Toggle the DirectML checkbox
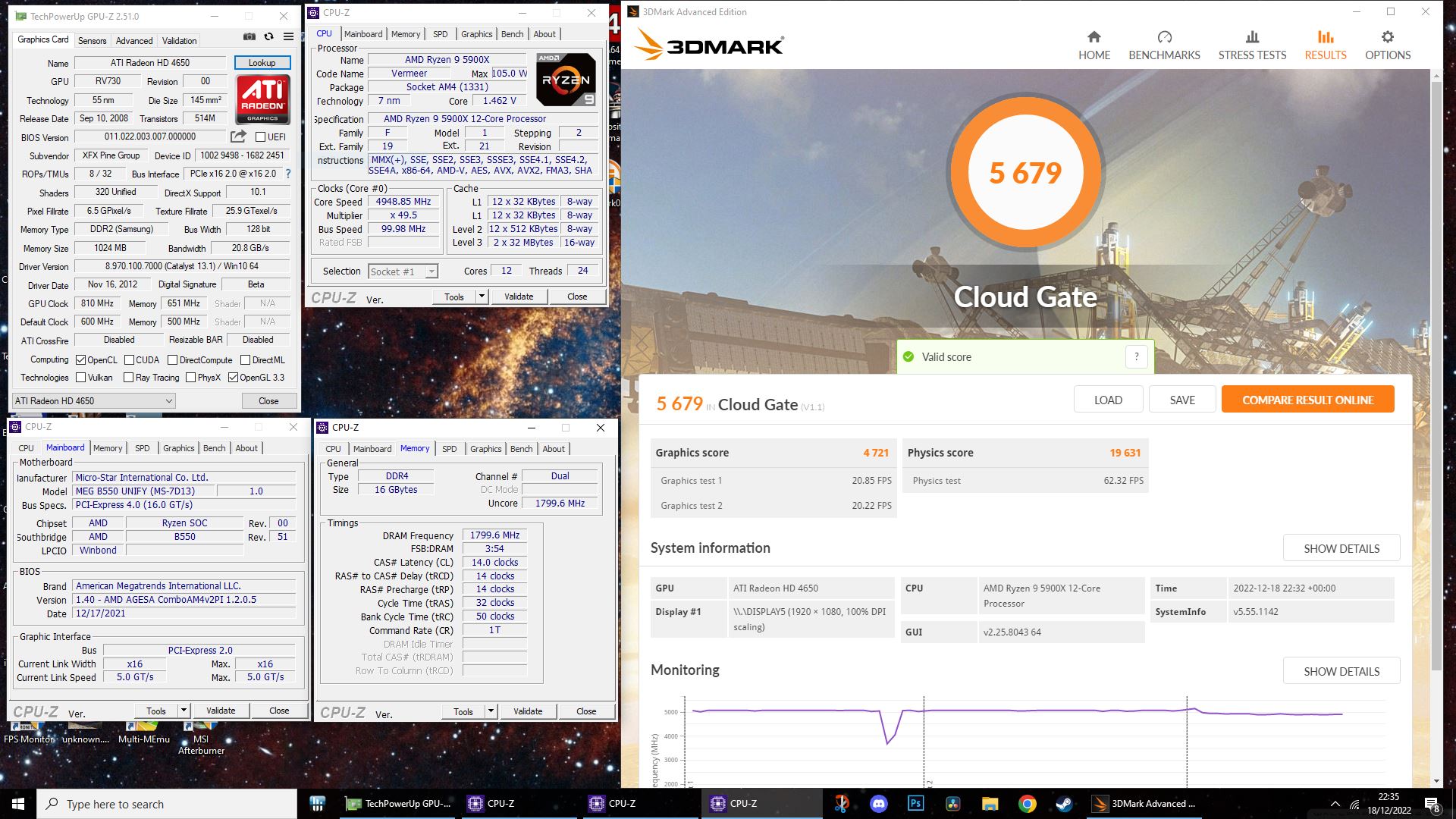 pos(245,360)
